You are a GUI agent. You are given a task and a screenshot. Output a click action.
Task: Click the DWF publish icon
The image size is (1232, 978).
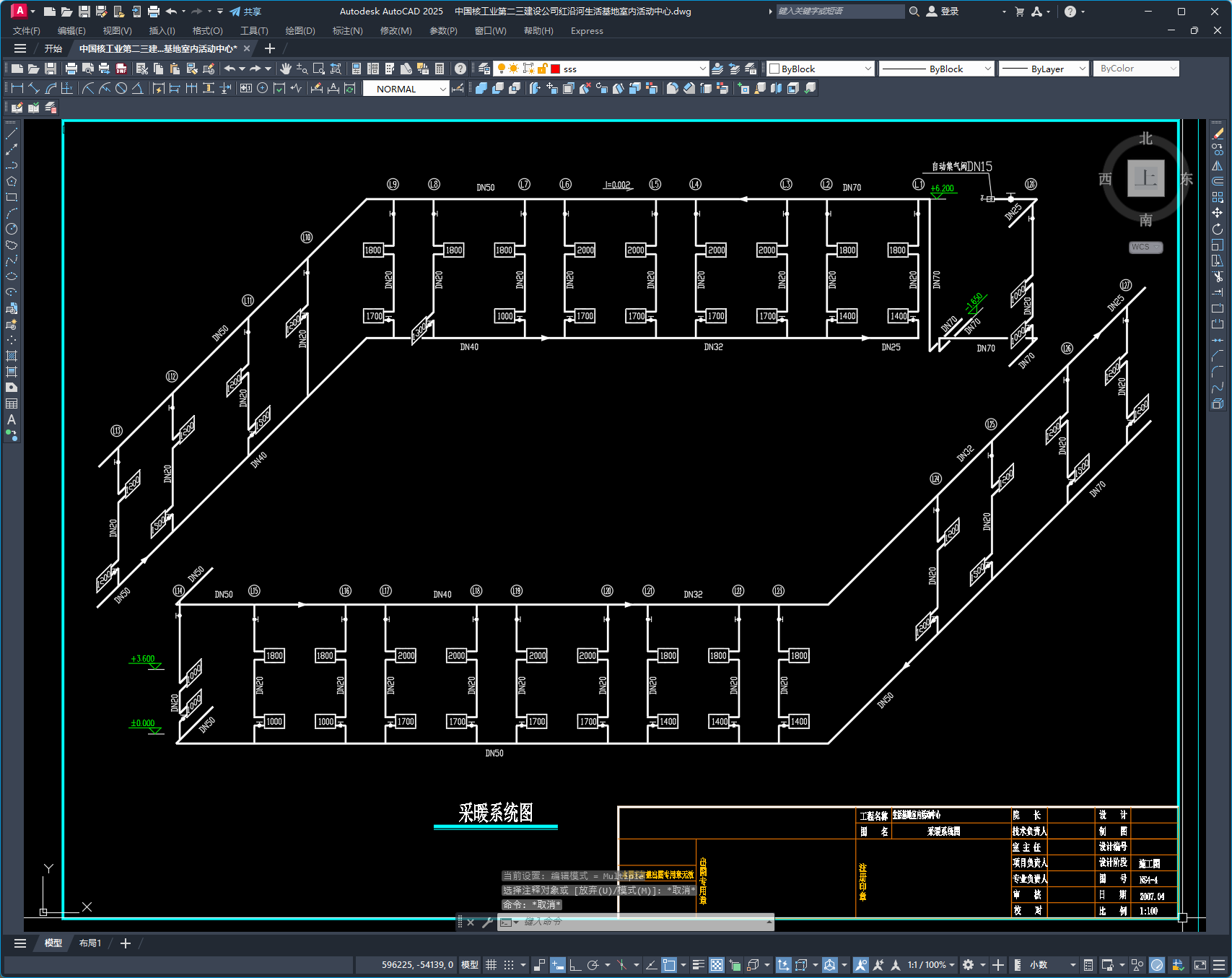pyautogui.click(x=121, y=69)
